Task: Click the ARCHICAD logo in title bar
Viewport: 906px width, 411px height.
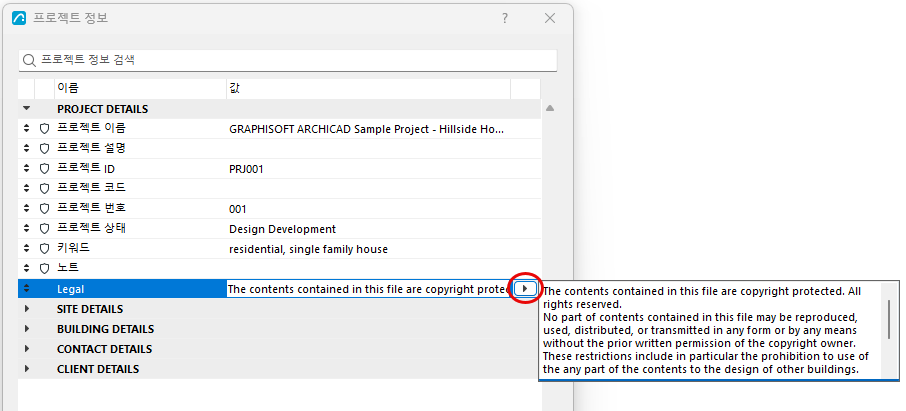Action: tap(19, 18)
